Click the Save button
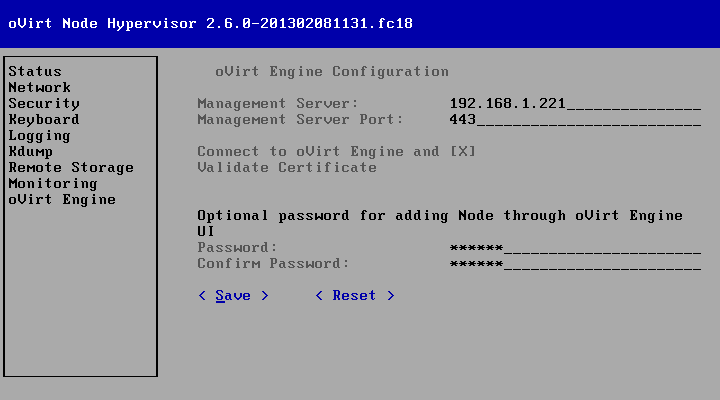 pos(233,296)
